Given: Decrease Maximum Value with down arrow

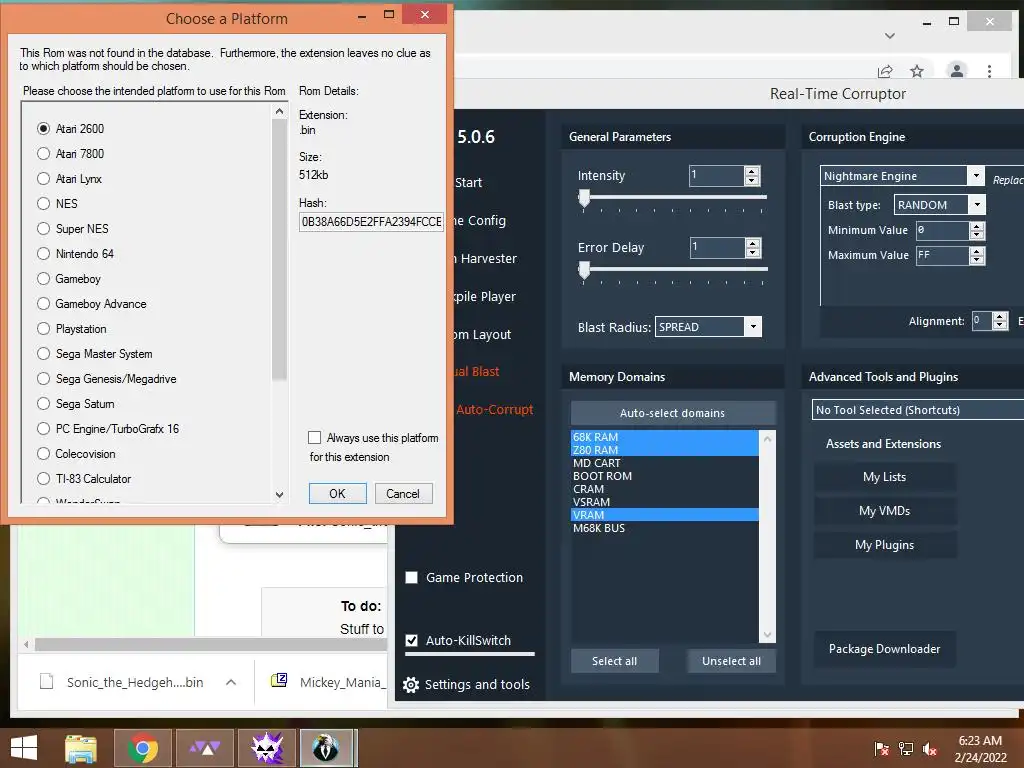Looking at the screenshot, I should click(977, 259).
